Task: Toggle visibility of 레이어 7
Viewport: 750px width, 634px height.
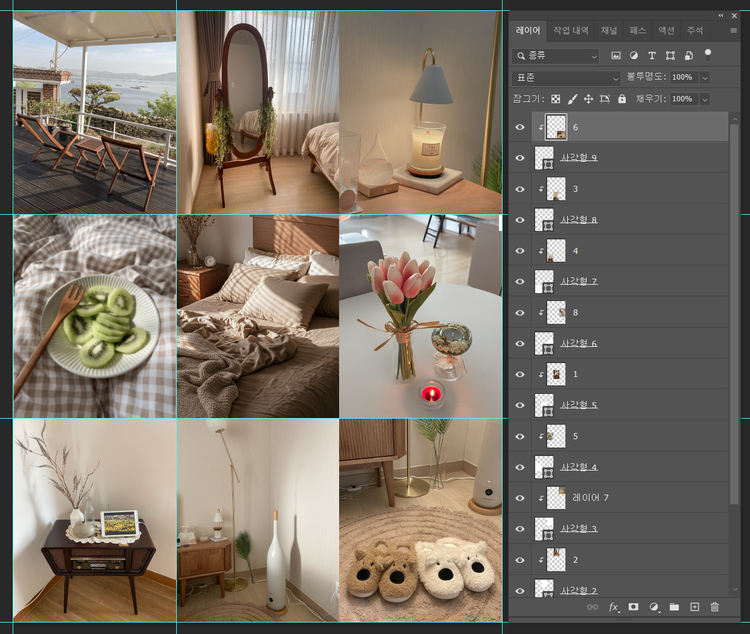Action: [x=520, y=498]
